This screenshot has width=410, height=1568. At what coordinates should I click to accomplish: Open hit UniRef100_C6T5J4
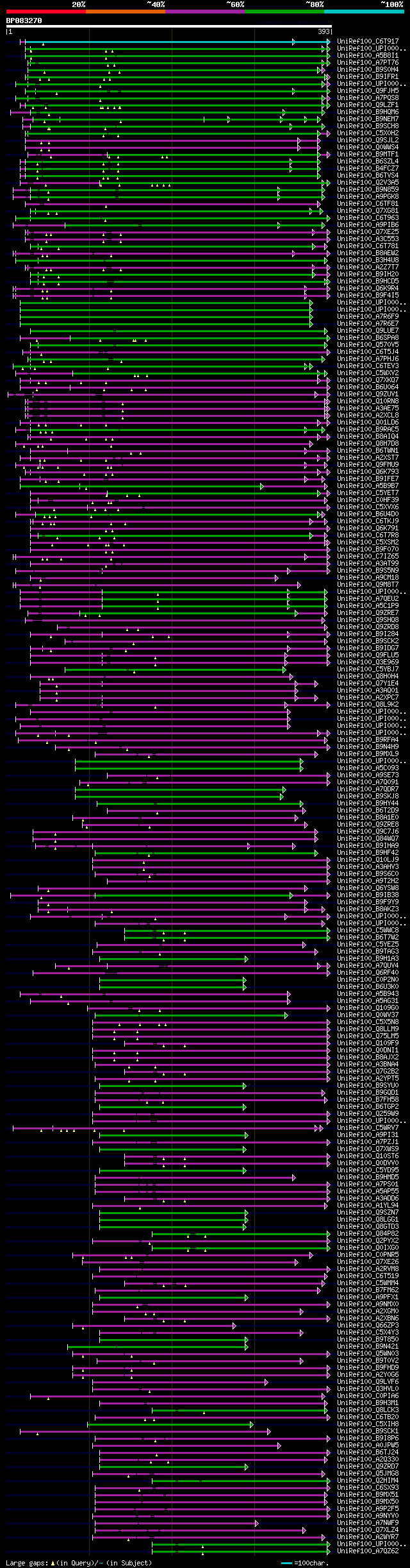(x=368, y=352)
